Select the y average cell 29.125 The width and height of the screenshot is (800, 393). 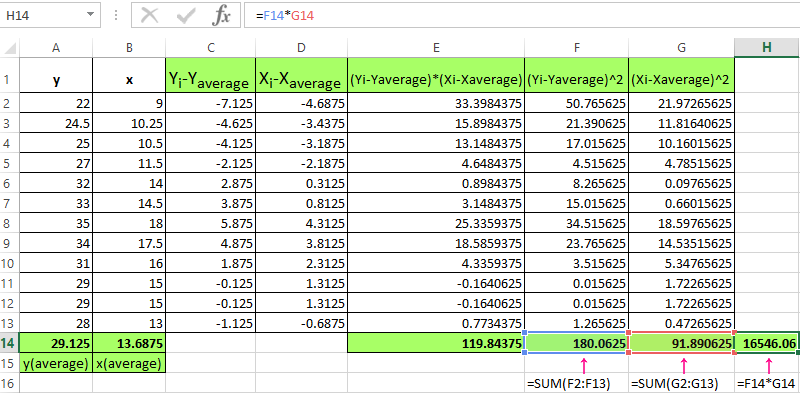coord(56,343)
